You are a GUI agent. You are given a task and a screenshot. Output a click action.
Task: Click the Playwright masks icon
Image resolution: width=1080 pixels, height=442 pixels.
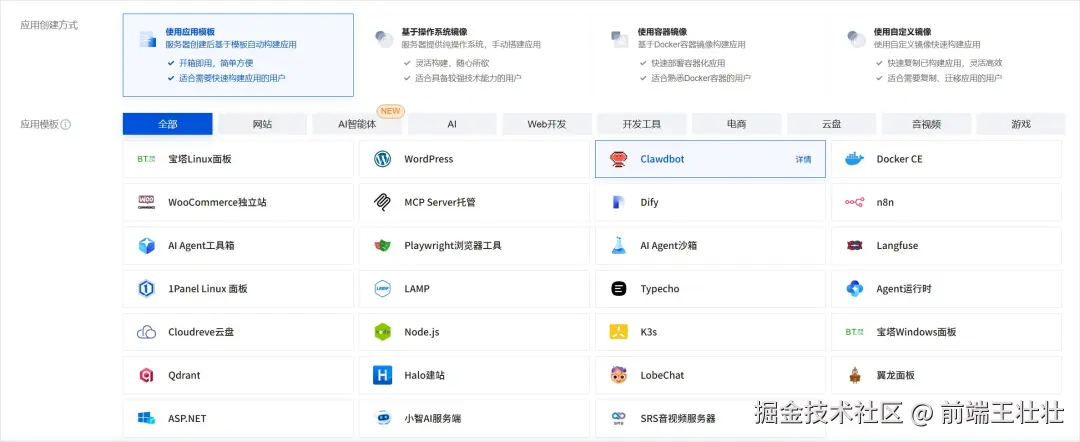point(382,246)
